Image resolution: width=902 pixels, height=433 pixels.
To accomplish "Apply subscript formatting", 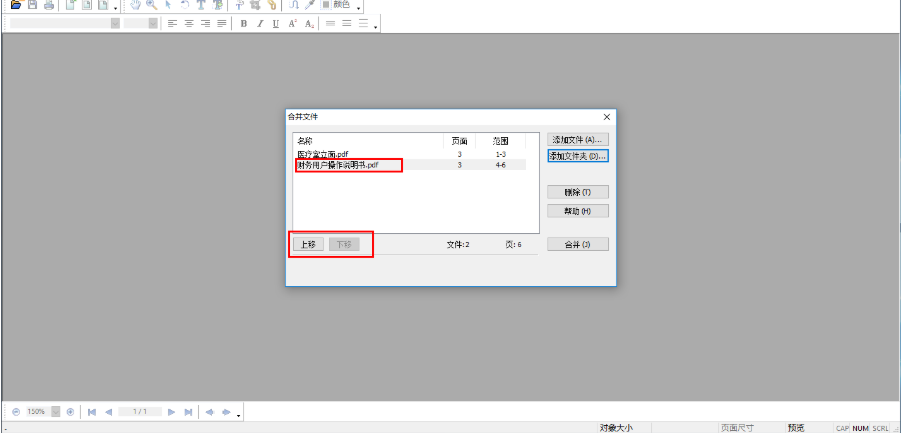I will [309, 24].
